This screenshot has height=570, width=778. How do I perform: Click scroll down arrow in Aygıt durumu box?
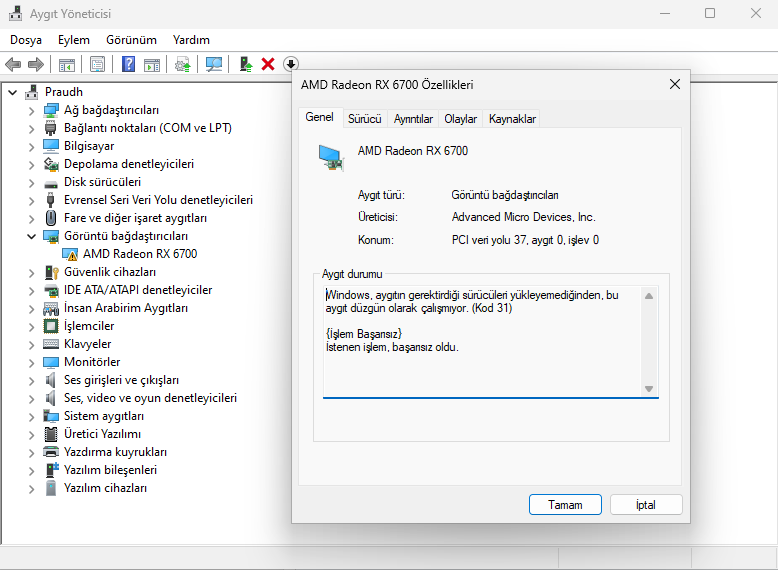click(x=649, y=389)
